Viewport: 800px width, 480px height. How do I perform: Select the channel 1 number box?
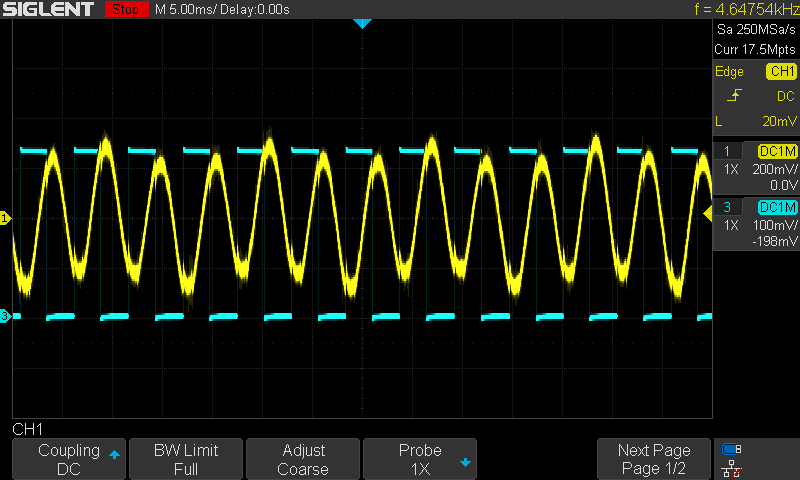727,151
